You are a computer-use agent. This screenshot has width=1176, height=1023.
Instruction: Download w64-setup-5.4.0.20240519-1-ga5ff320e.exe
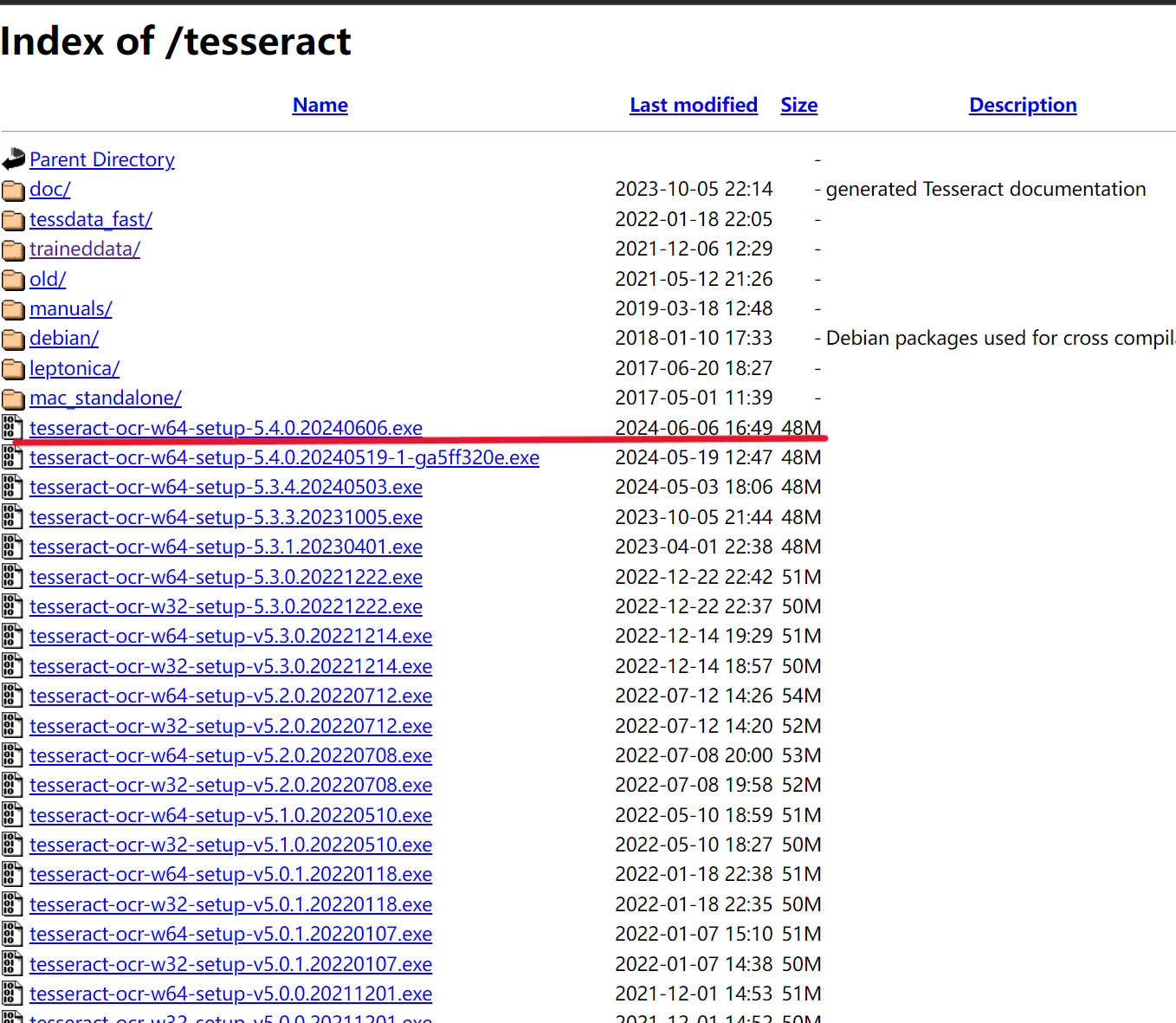(284, 457)
